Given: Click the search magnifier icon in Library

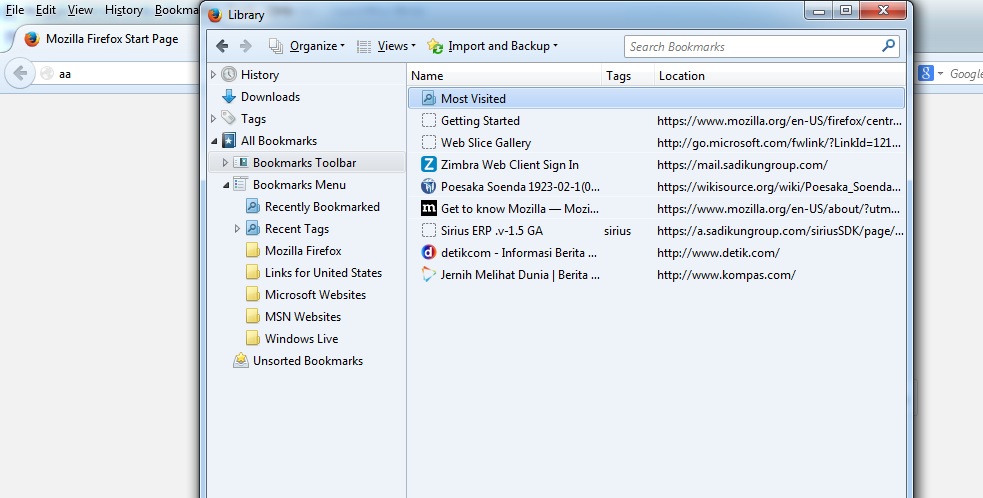Looking at the screenshot, I should (888, 46).
